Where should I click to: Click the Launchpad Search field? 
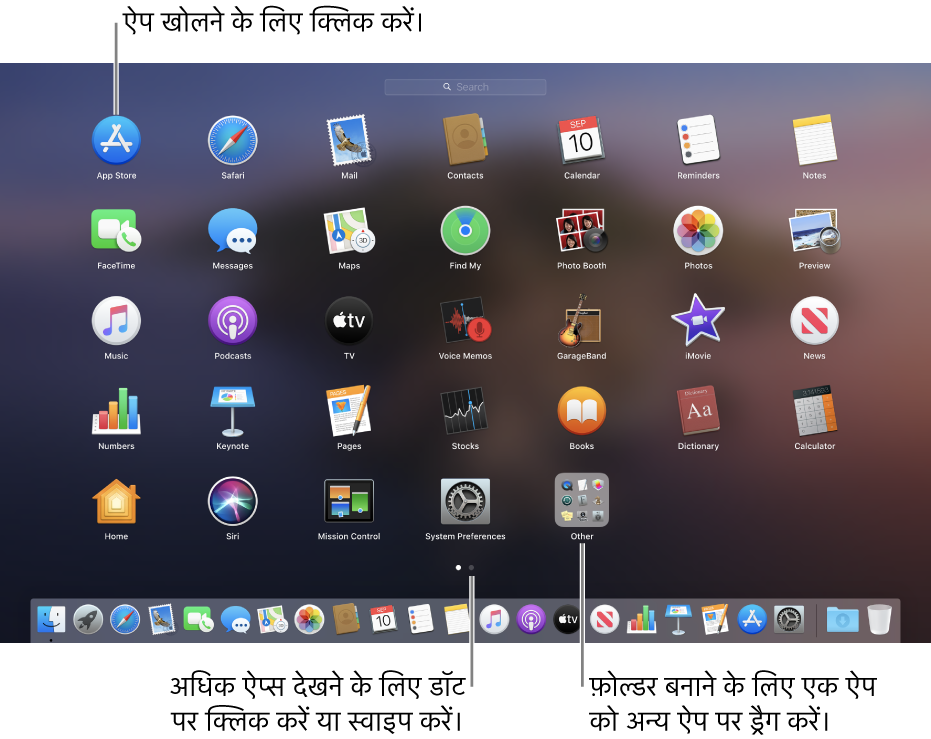(466, 87)
